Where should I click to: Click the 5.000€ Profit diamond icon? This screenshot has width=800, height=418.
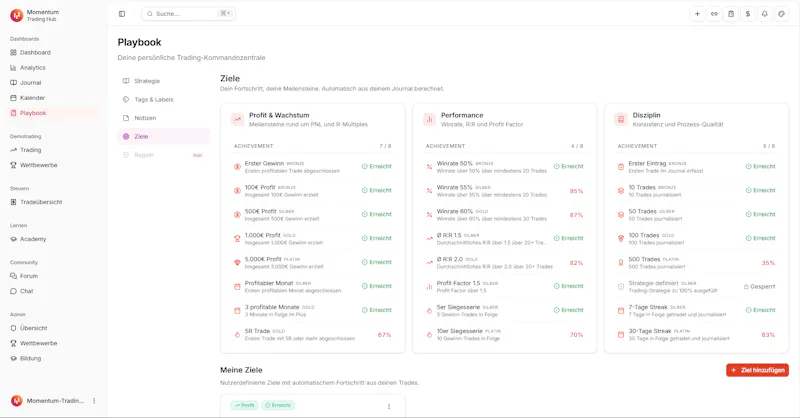[237, 262]
